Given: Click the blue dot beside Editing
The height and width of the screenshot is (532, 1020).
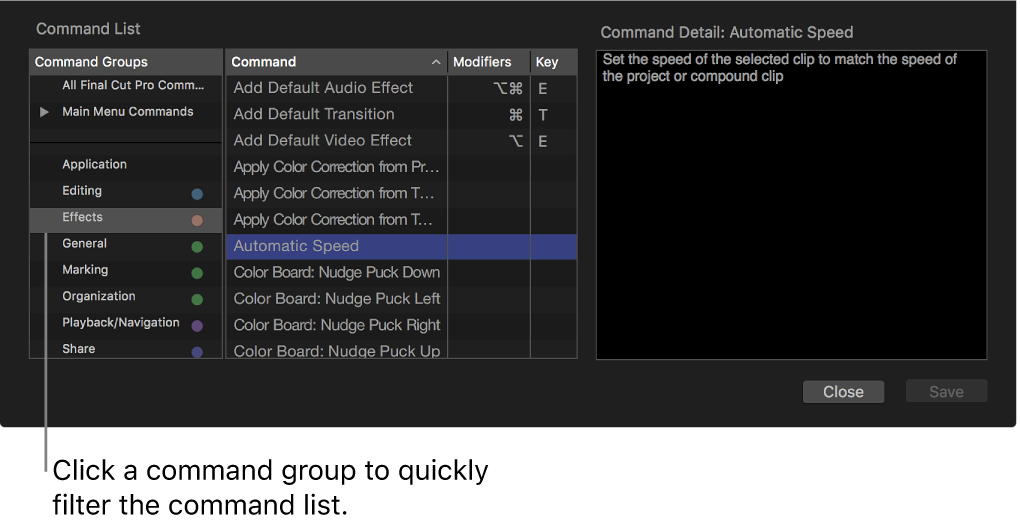Looking at the screenshot, I should pyautogui.click(x=197, y=194).
